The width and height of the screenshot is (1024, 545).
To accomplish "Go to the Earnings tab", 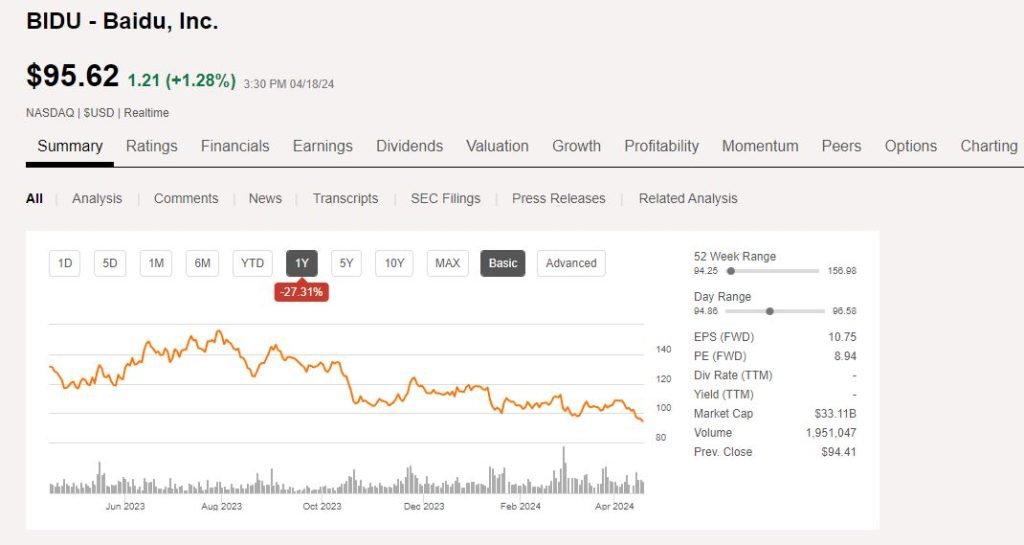I will [323, 146].
